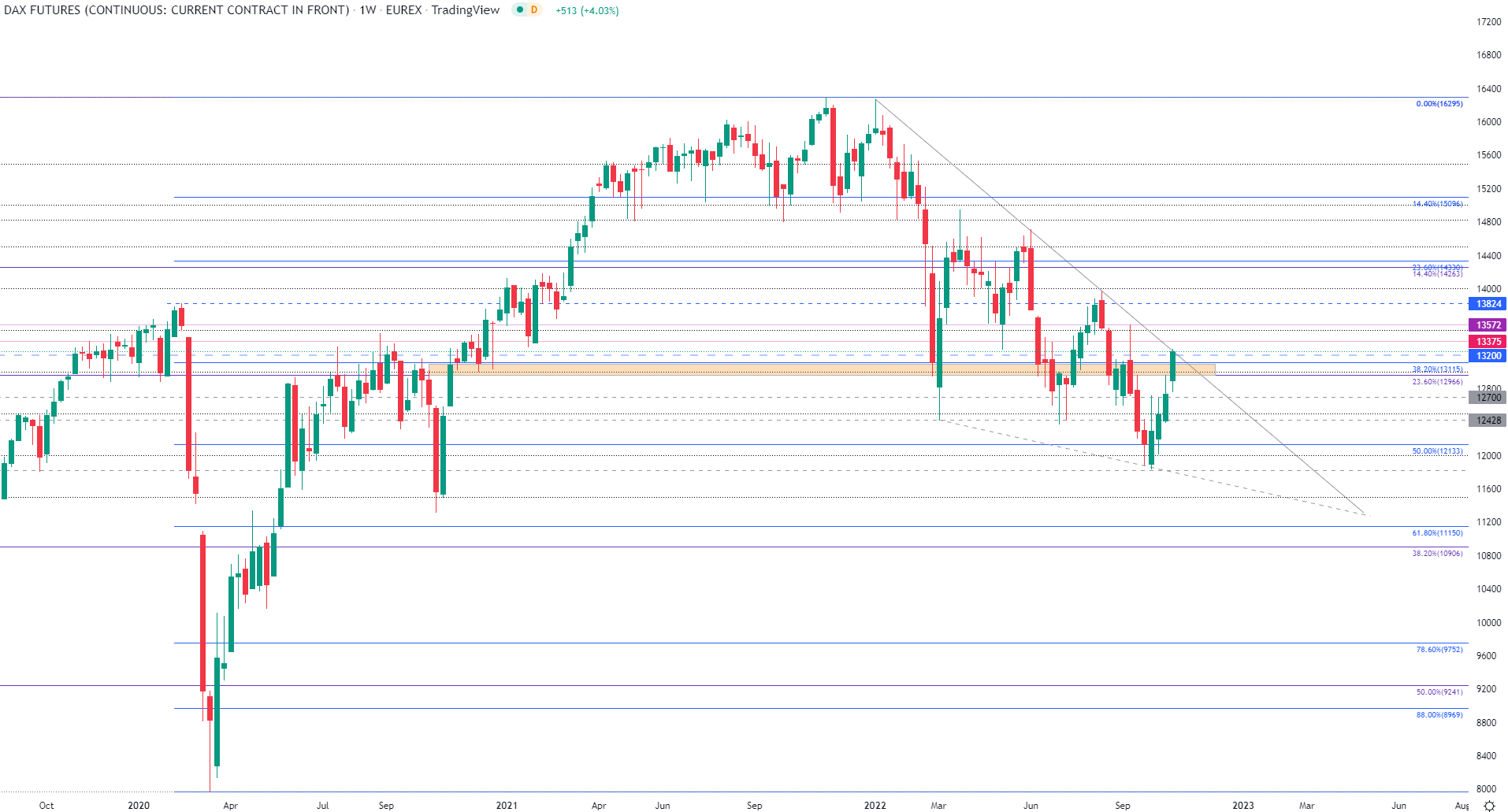Click the Aug label on time axis

click(x=1462, y=806)
